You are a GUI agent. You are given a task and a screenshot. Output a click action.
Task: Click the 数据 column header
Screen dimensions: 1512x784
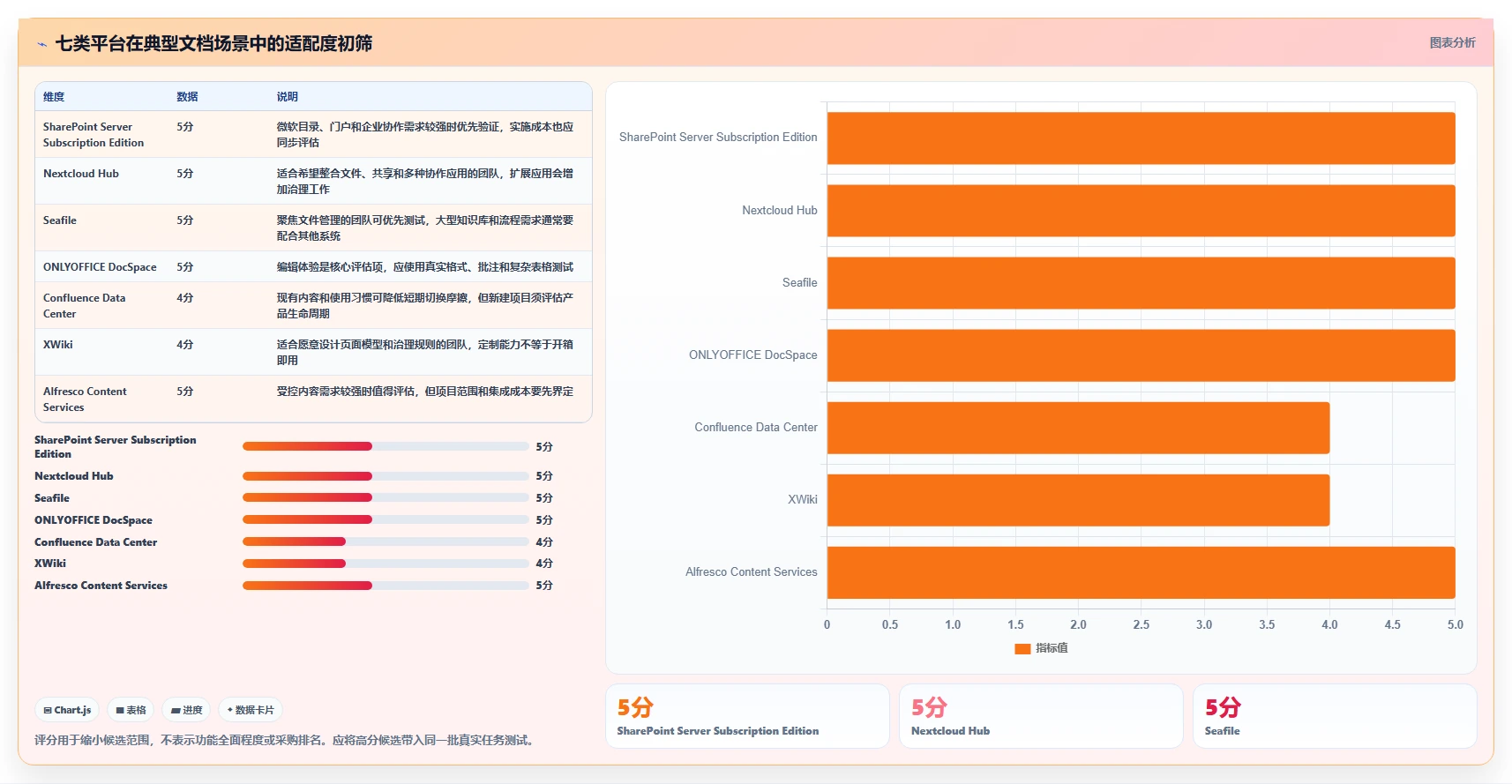point(187,97)
